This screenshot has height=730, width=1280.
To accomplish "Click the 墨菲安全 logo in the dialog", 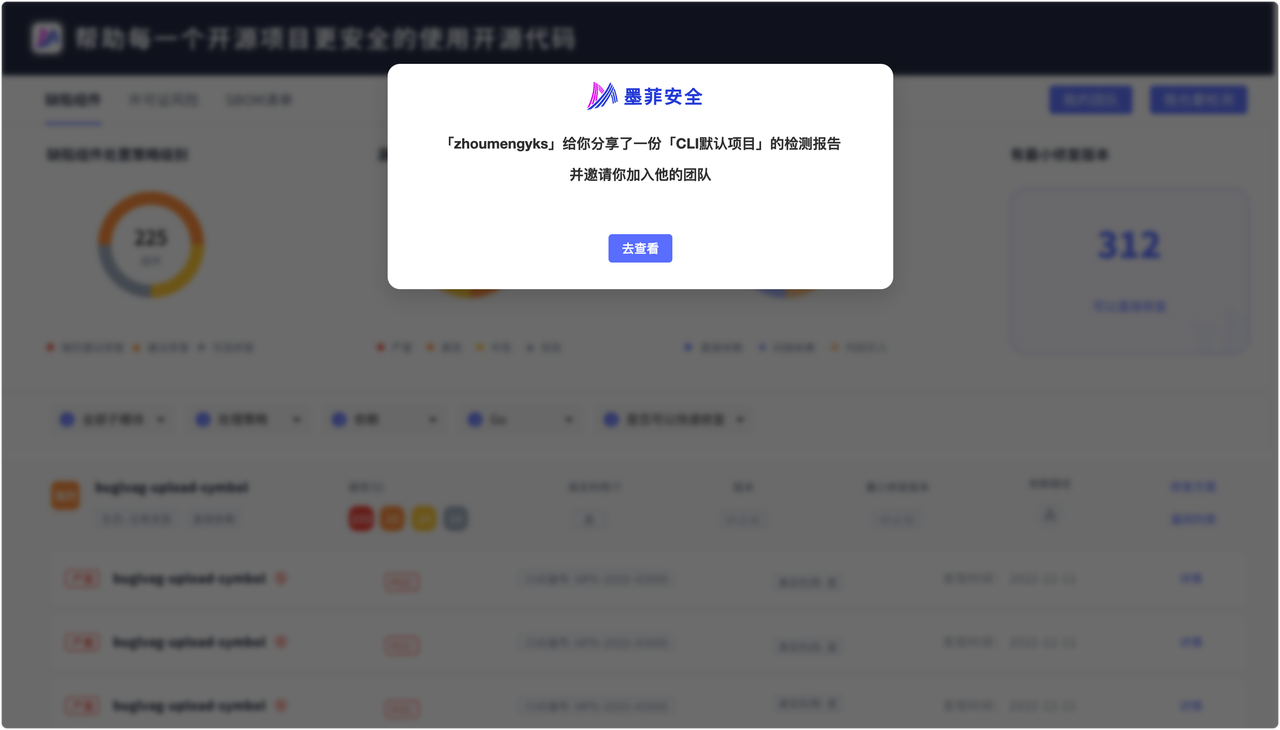I will (645, 96).
